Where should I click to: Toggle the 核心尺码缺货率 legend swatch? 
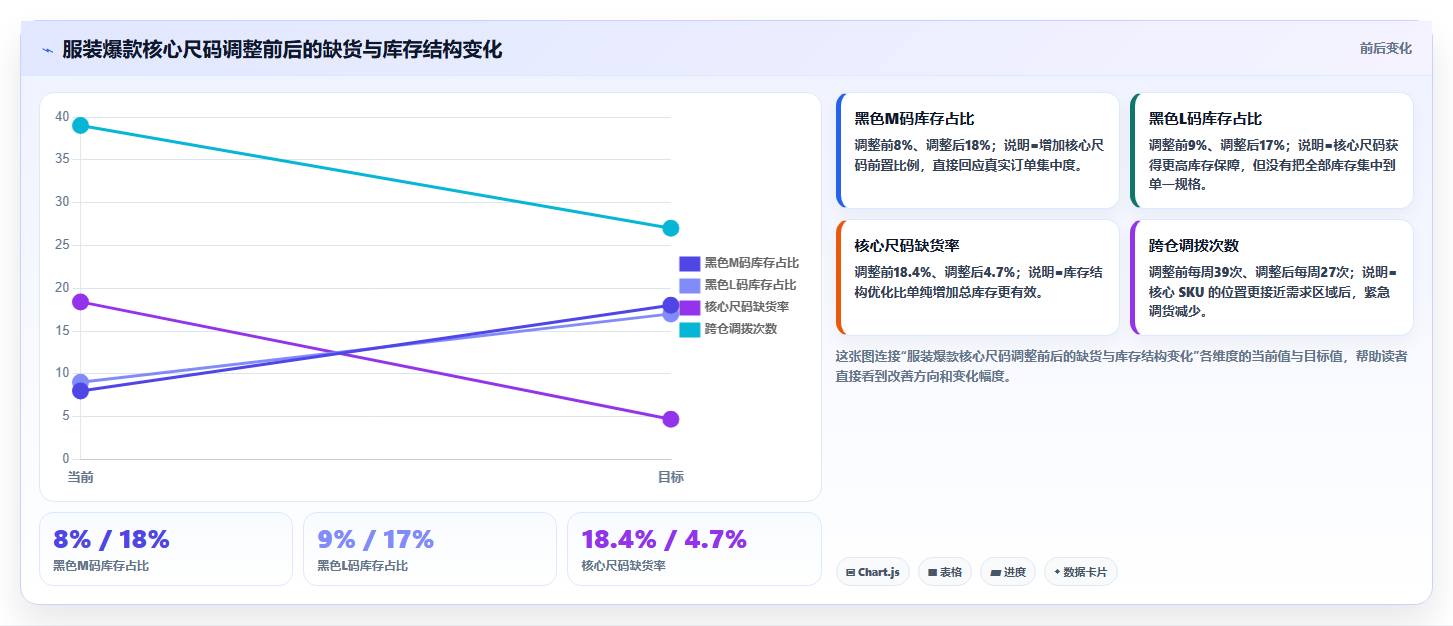(689, 307)
